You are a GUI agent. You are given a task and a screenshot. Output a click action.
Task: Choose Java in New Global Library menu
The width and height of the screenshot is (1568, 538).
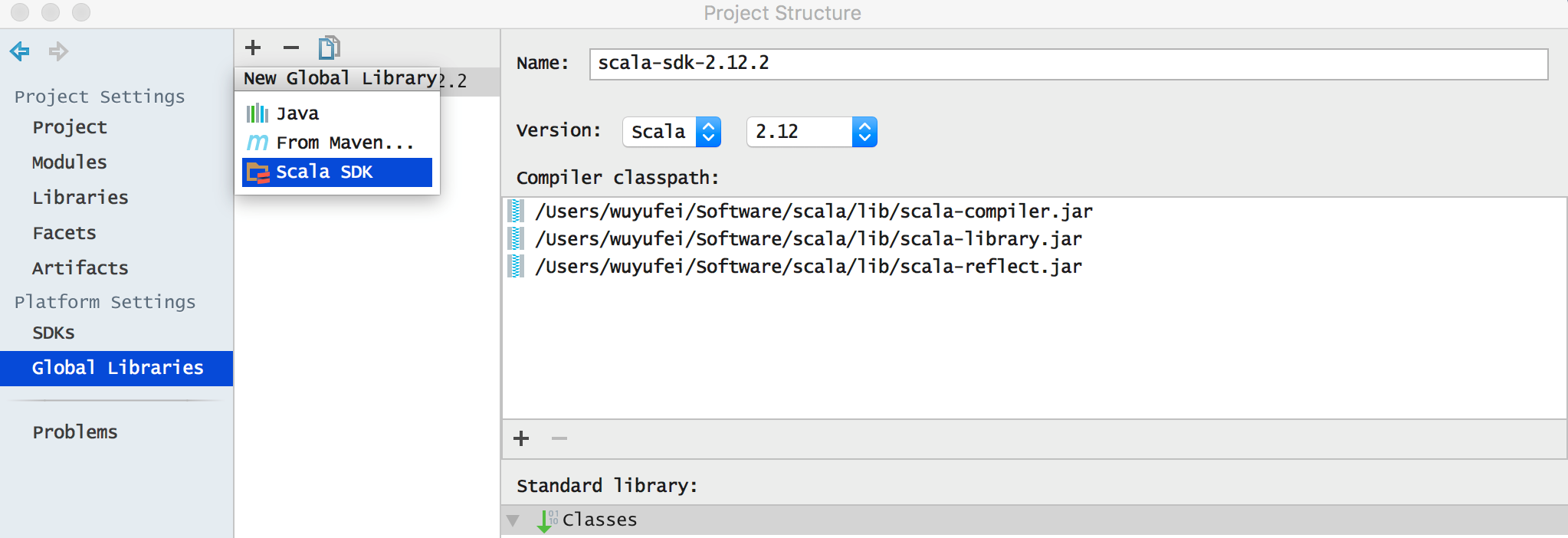point(297,114)
